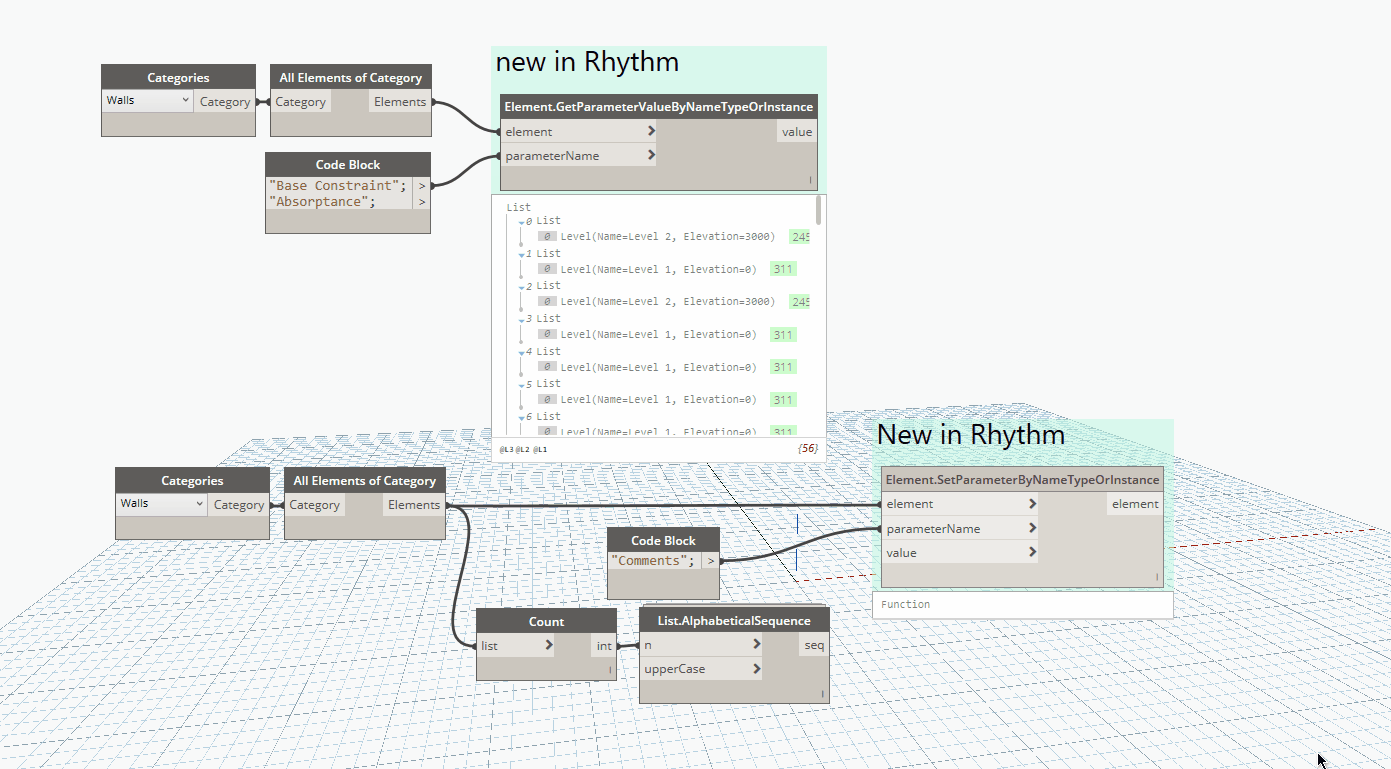The width and height of the screenshot is (1391, 769).
Task: Click the element output port of SetParameterByNameTypeOrInstance
Action: tap(1135, 504)
